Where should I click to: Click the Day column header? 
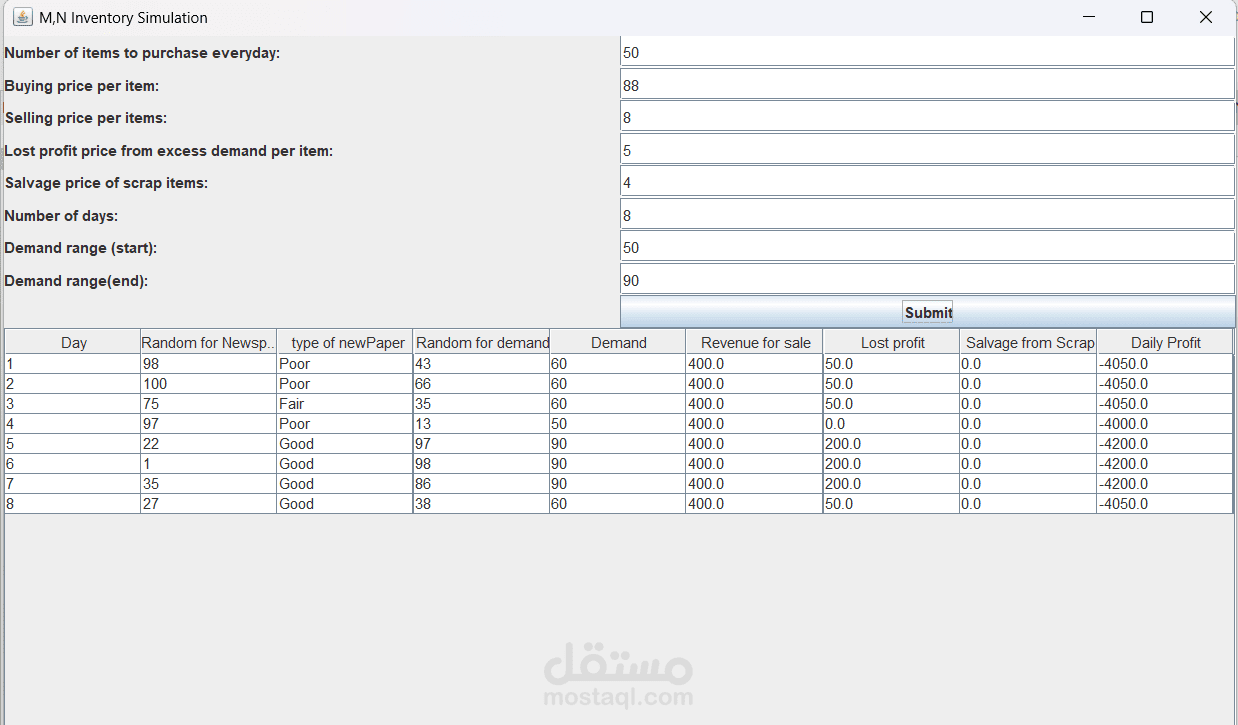[73, 342]
